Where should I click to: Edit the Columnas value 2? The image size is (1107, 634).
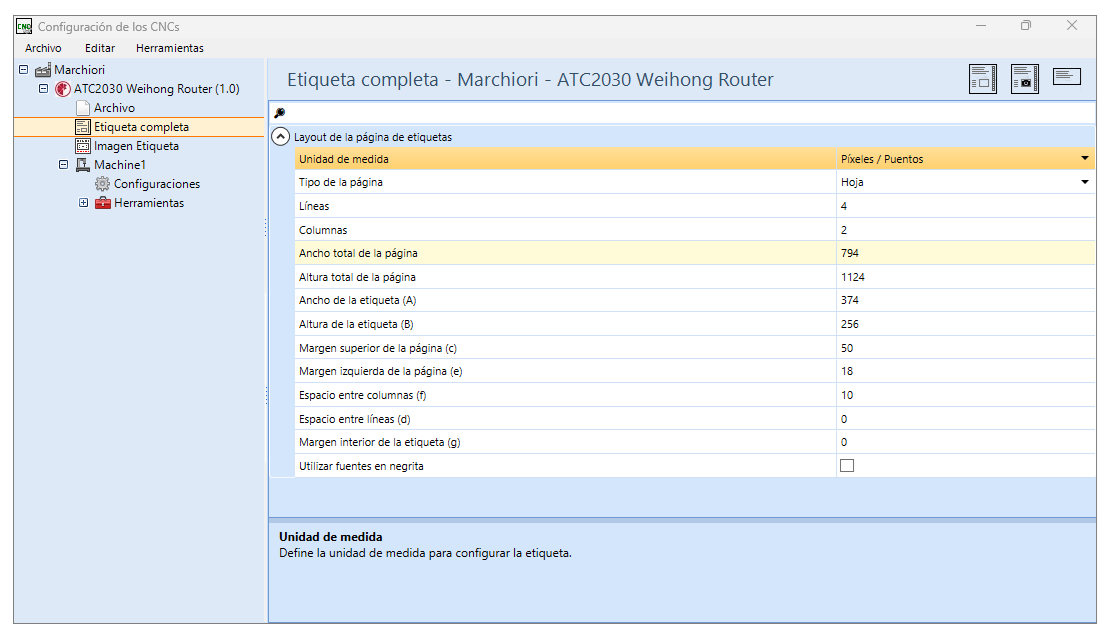(x=965, y=230)
